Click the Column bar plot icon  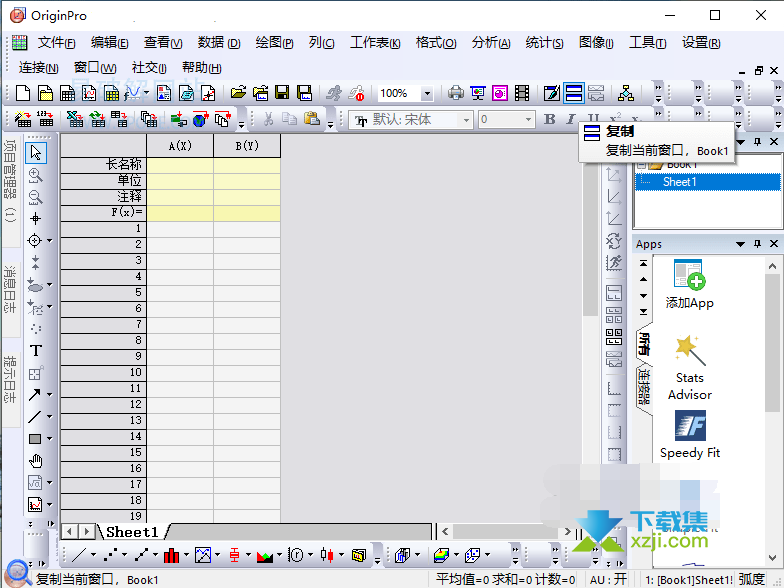171,555
